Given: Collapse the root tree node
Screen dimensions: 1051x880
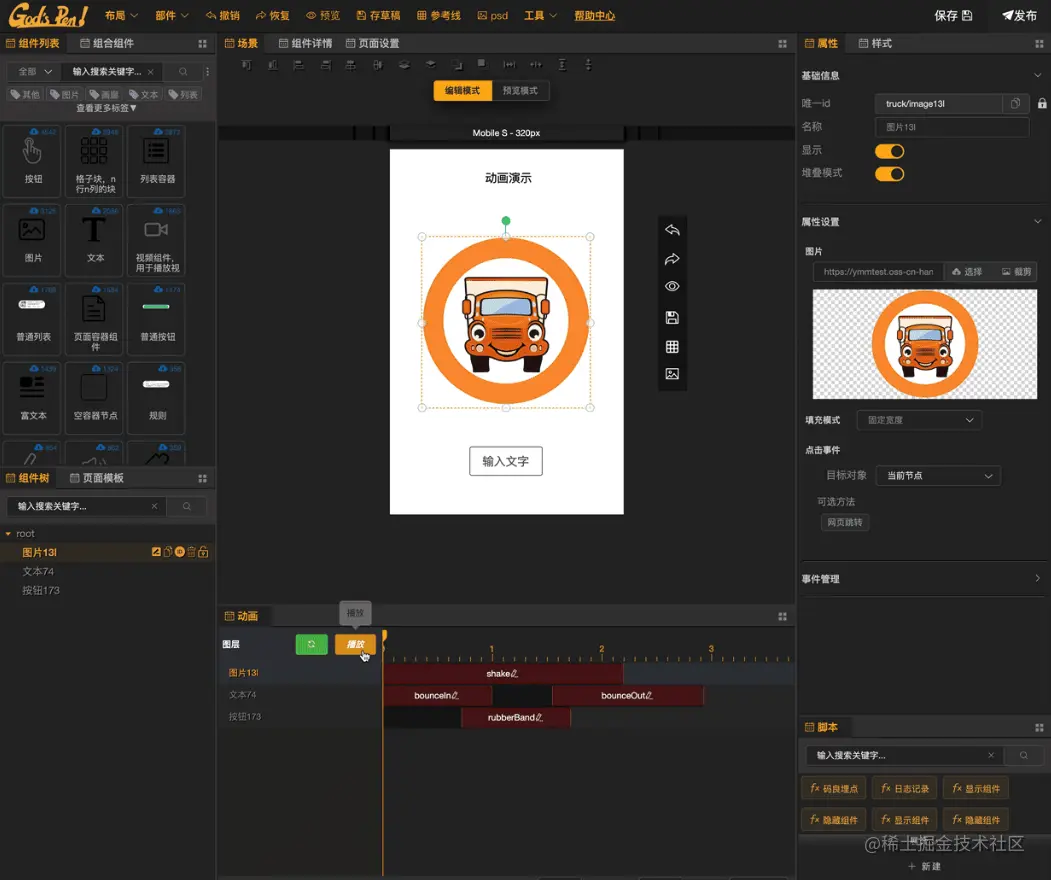Looking at the screenshot, I should [8, 533].
